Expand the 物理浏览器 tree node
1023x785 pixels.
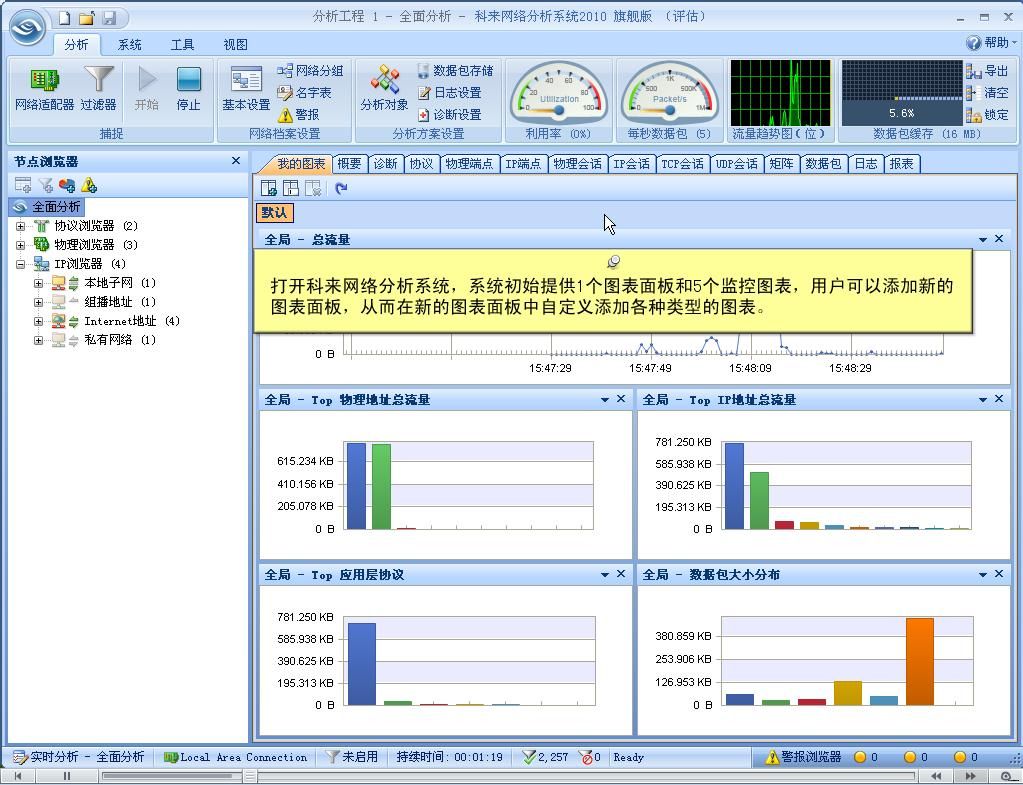pos(20,245)
